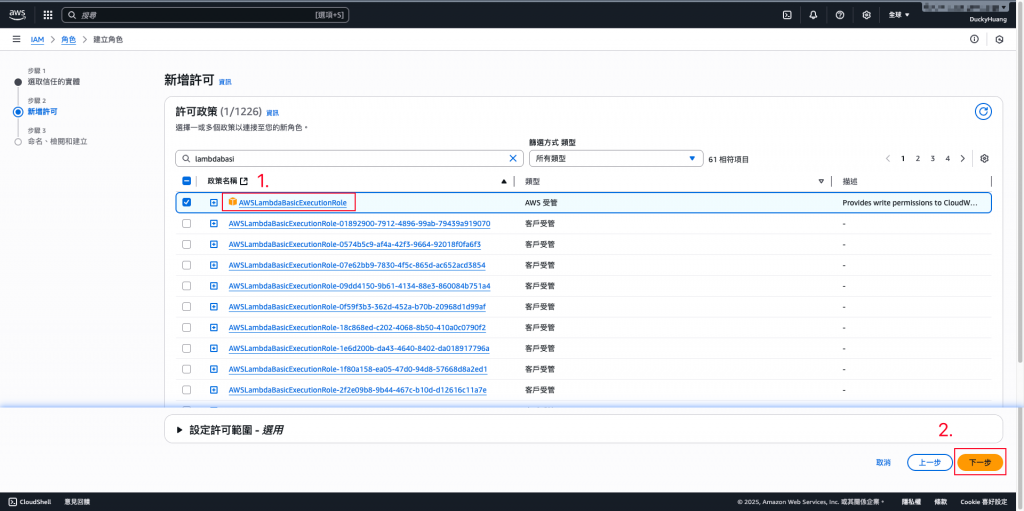This screenshot has width=1024, height=511.
Task: Select step 2 新增許可
Action: (42, 112)
